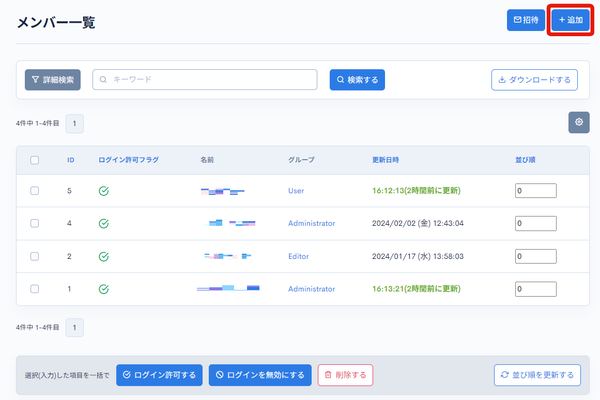Sort by 更新日時 column header
Viewport: 600px width, 400px height.
[x=385, y=160]
